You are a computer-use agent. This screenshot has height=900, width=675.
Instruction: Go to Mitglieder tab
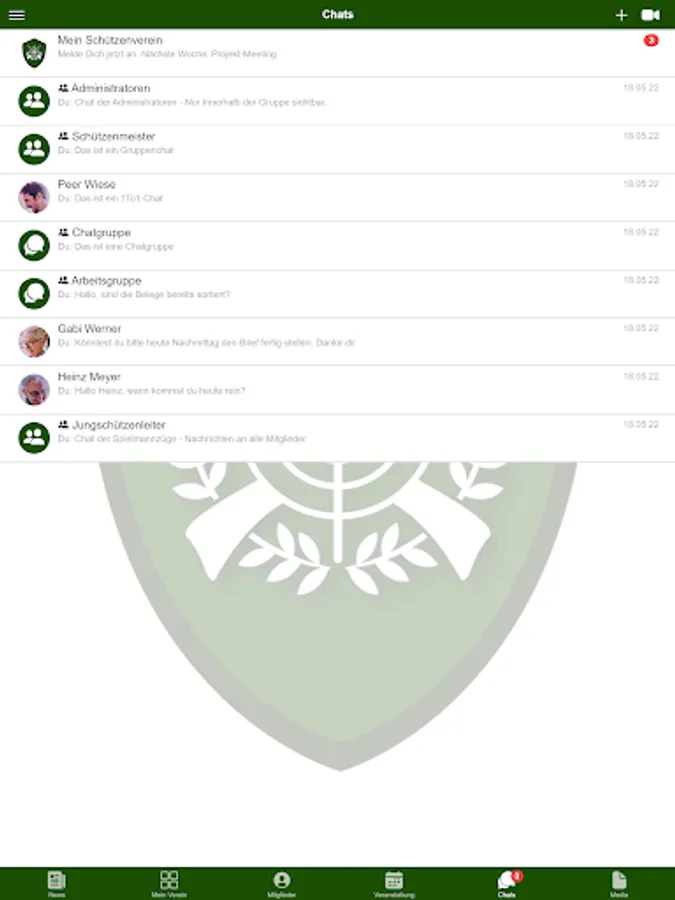[281, 879]
